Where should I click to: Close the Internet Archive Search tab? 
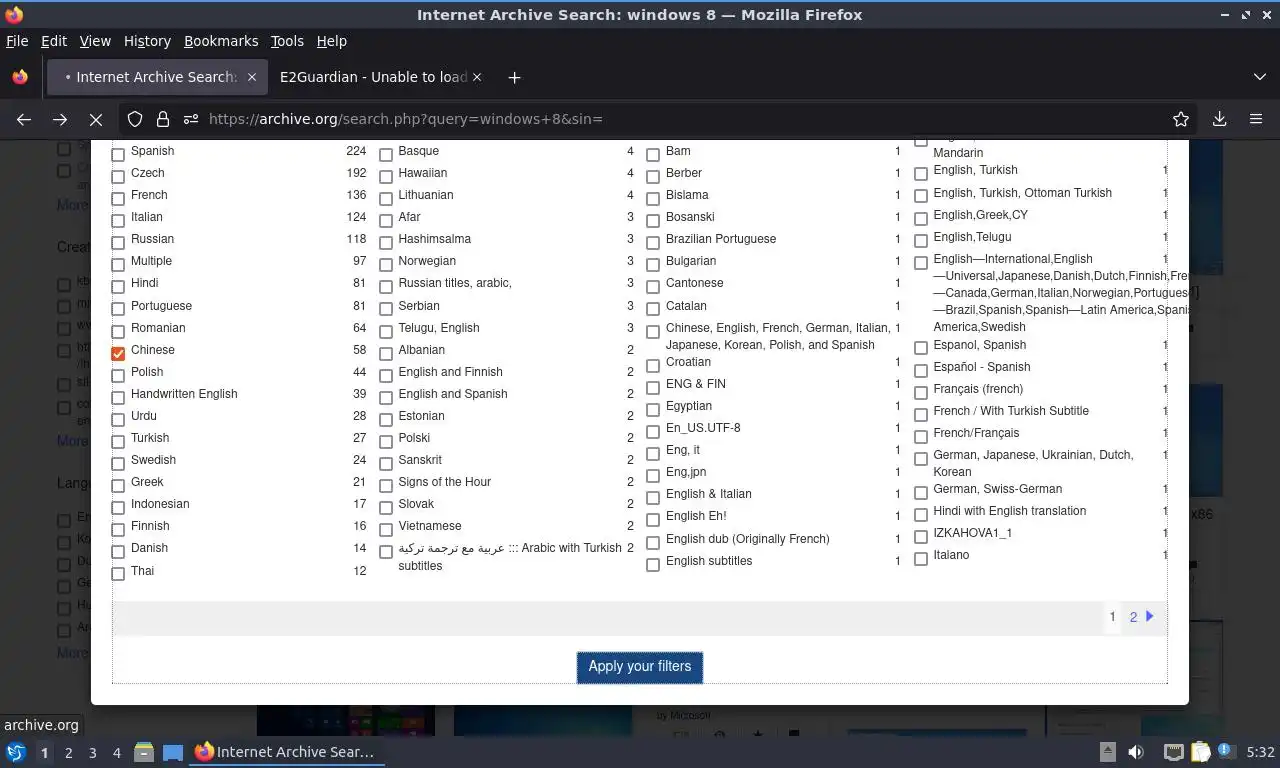252,77
